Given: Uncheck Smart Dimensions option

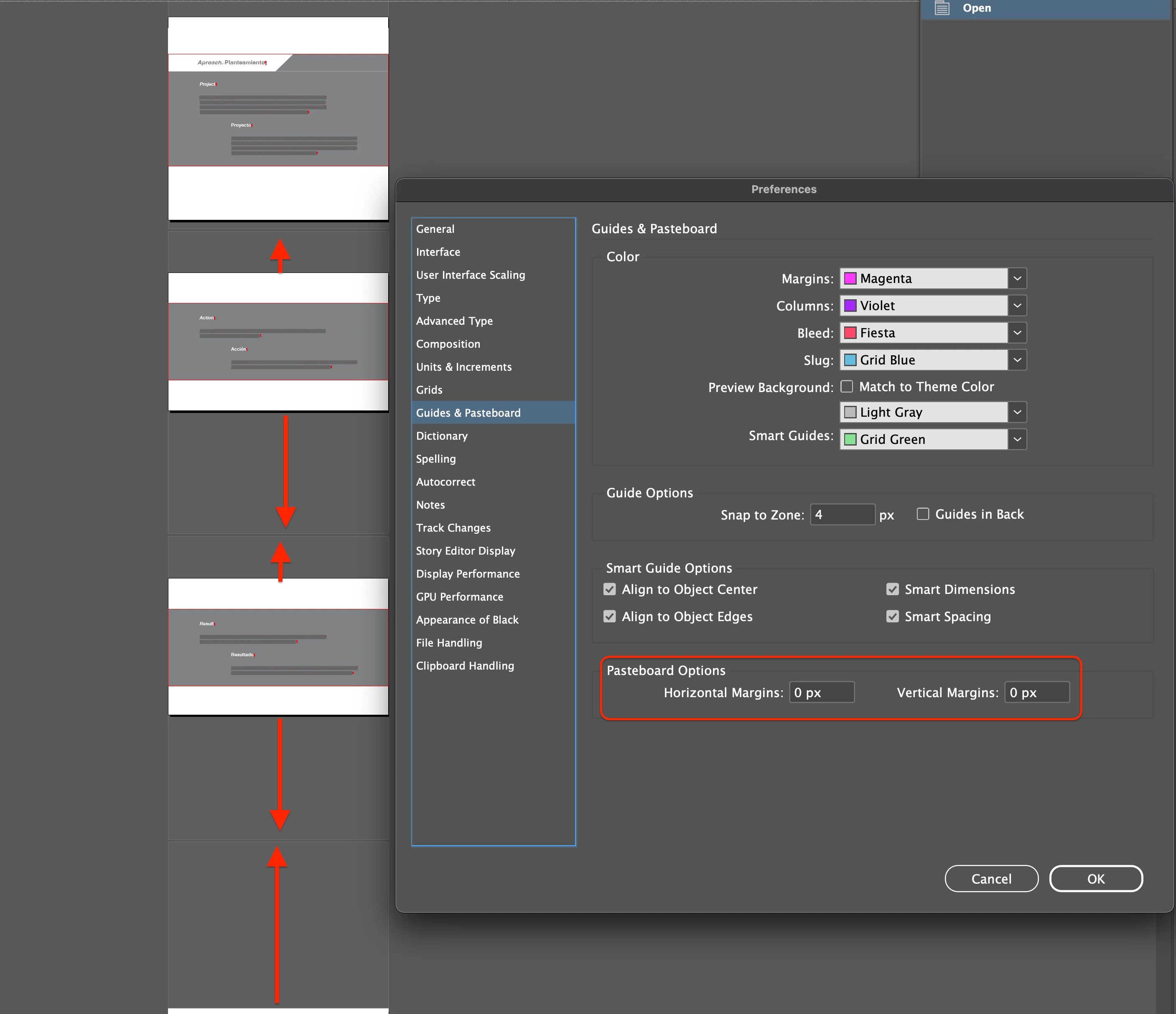Looking at the screenshot, I should pyautogui.click(x=893, y=589).
